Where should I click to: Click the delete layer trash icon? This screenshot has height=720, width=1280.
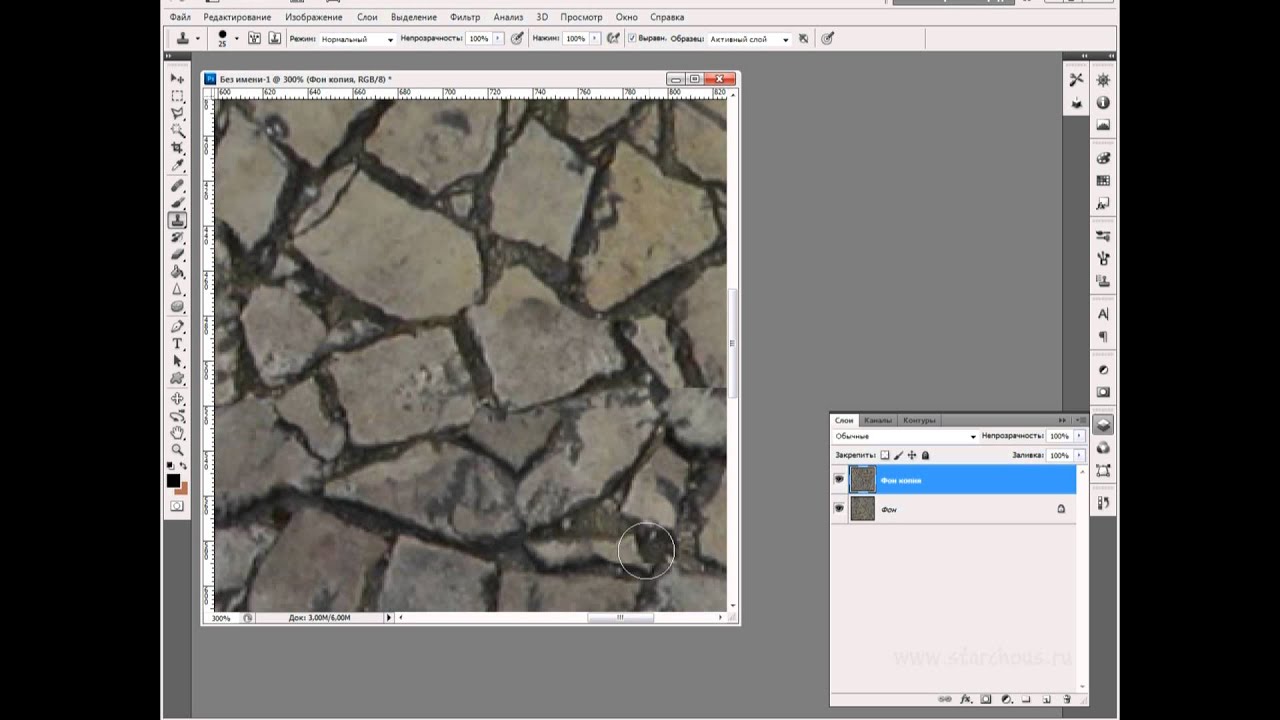click(1067, 699)
